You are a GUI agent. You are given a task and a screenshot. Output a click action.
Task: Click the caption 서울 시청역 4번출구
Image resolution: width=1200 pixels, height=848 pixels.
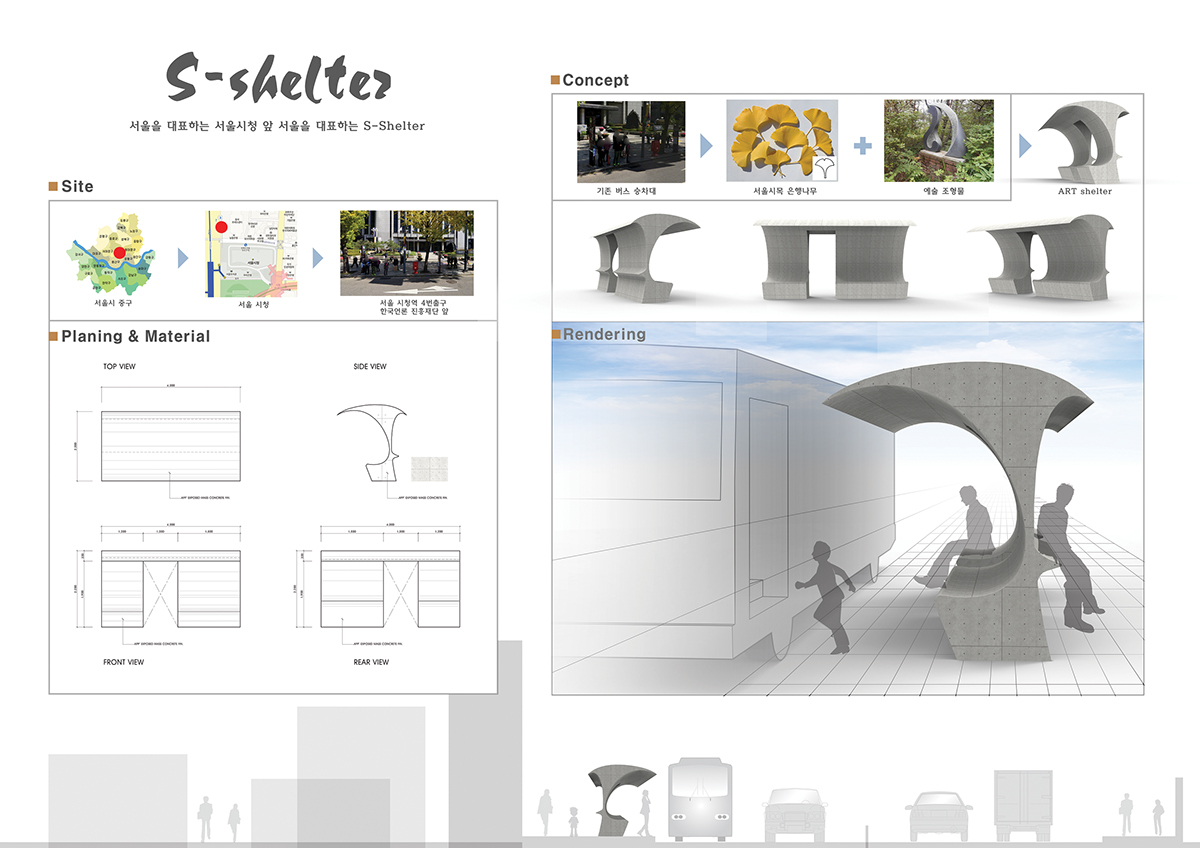413,304
